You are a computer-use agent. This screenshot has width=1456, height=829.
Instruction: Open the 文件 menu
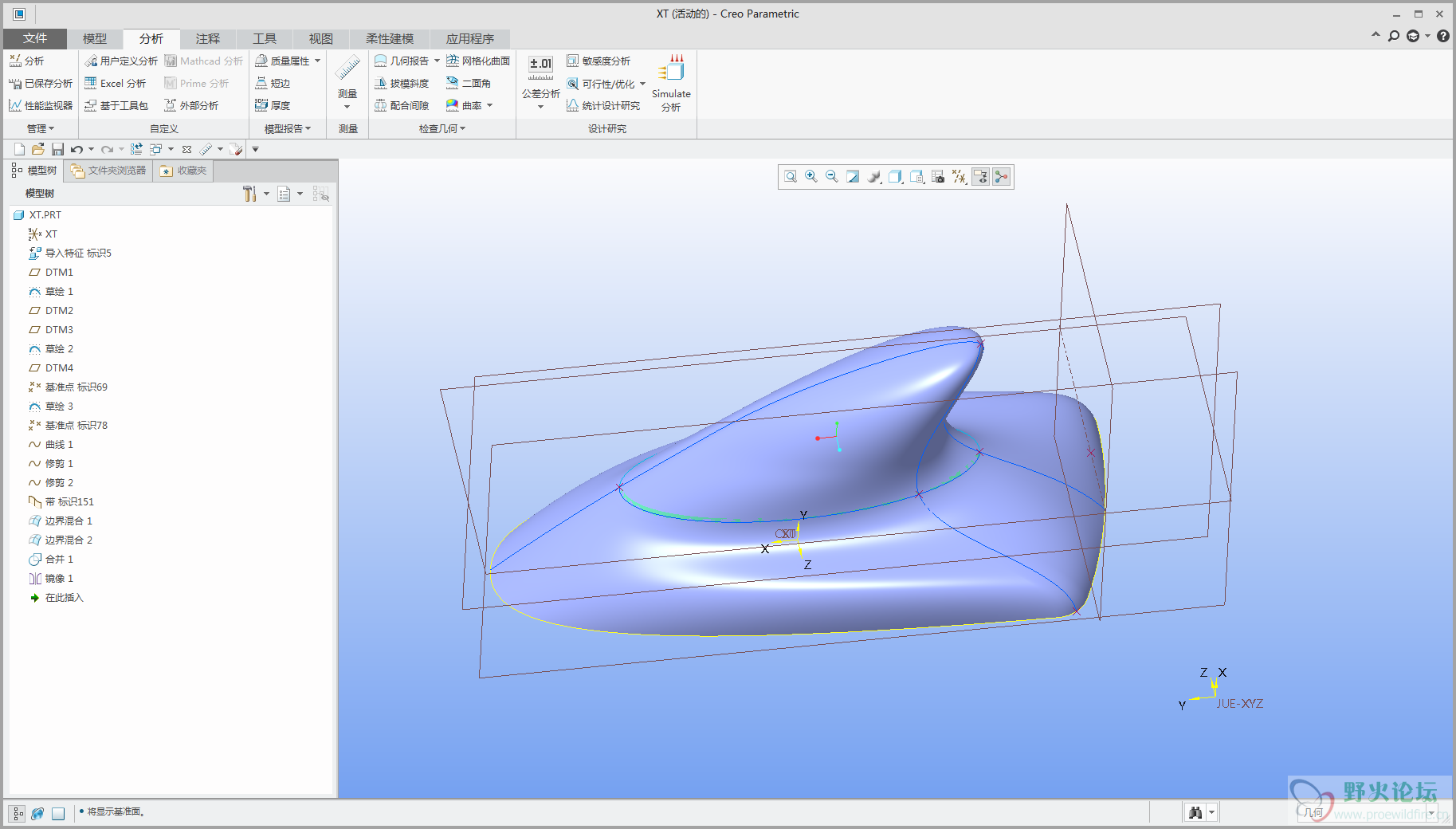pyautogui.click(x=35, y=38)
